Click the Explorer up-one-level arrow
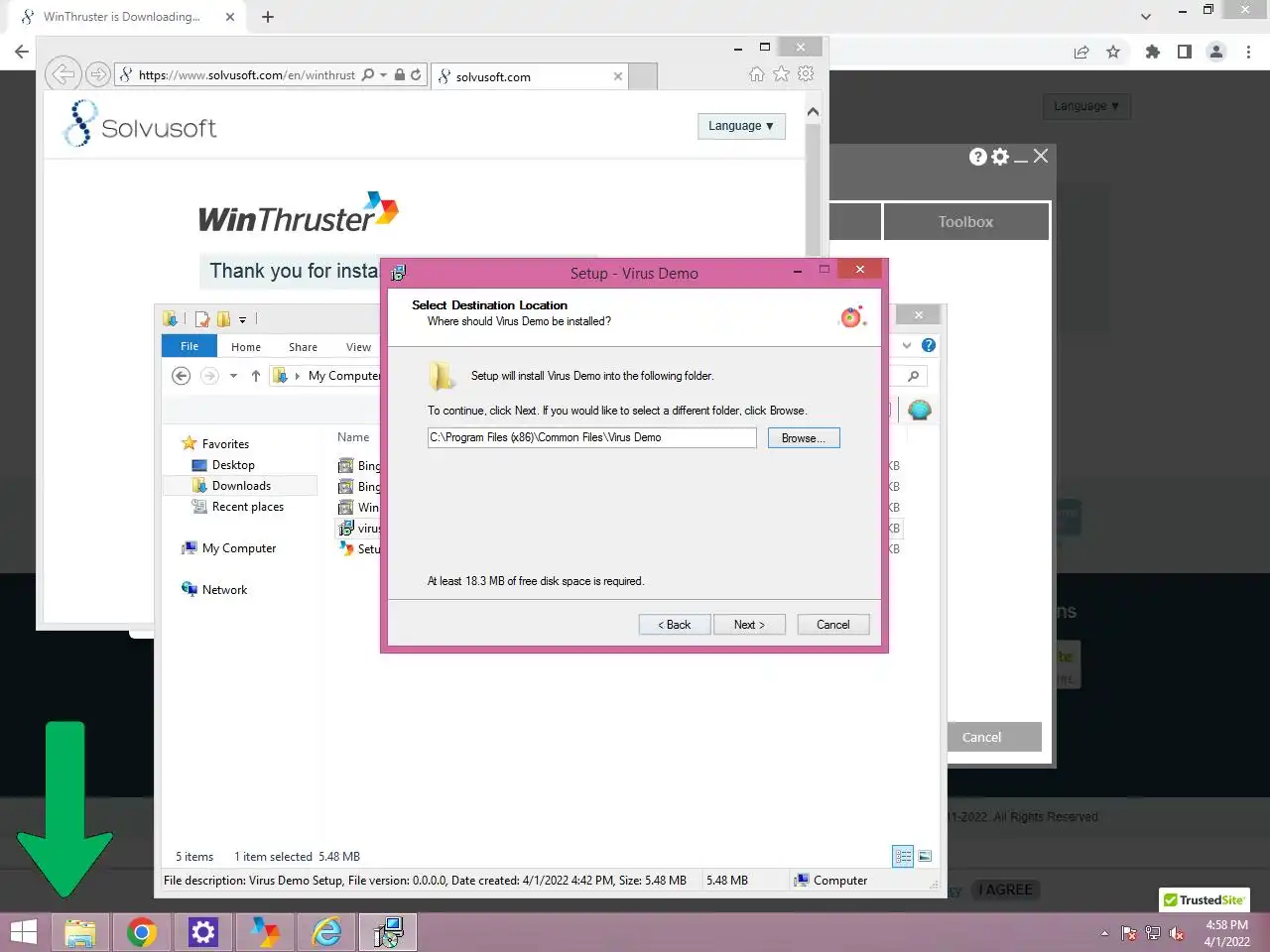Viewport: 1270px width, 952px height. click(x=256, y=376)
